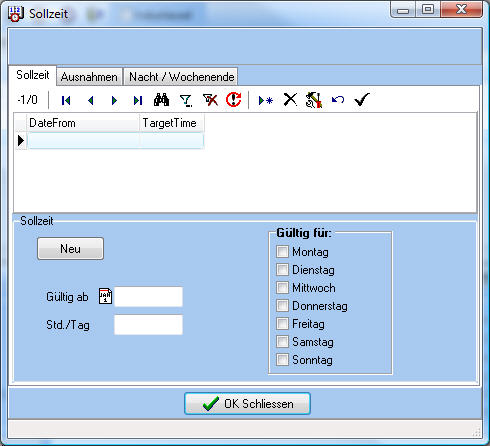Toggle the Freitag checkbox

[282, 324]
